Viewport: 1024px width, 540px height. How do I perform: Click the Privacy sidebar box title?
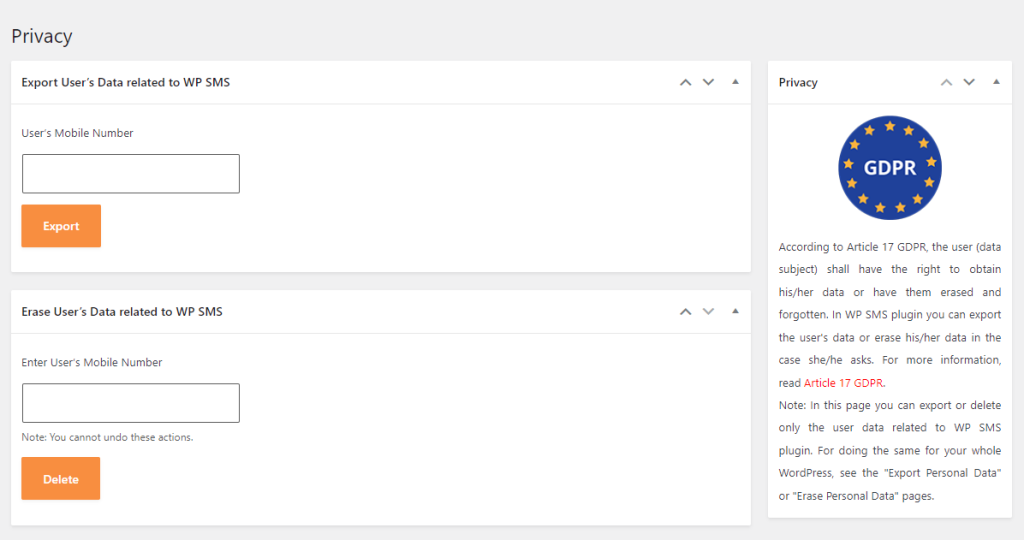coord(798,82)
